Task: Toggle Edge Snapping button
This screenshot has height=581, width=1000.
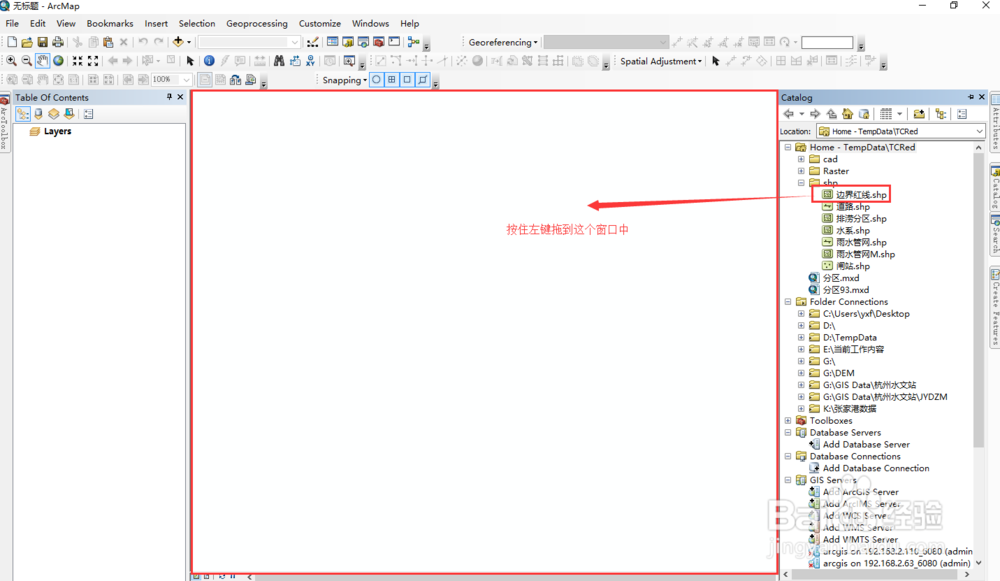Action: [422, 80]
